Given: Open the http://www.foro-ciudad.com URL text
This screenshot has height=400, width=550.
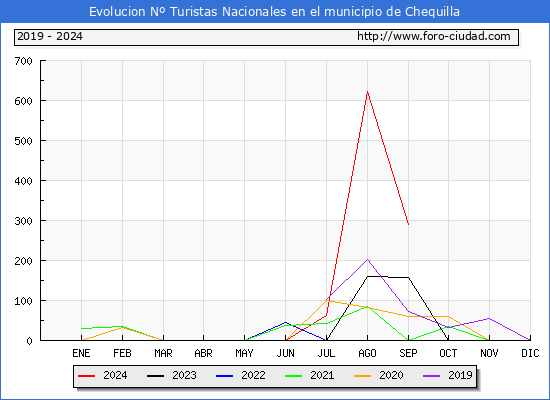Looking at the screenshot, I should pyautogui.click(x=434, y=36).
